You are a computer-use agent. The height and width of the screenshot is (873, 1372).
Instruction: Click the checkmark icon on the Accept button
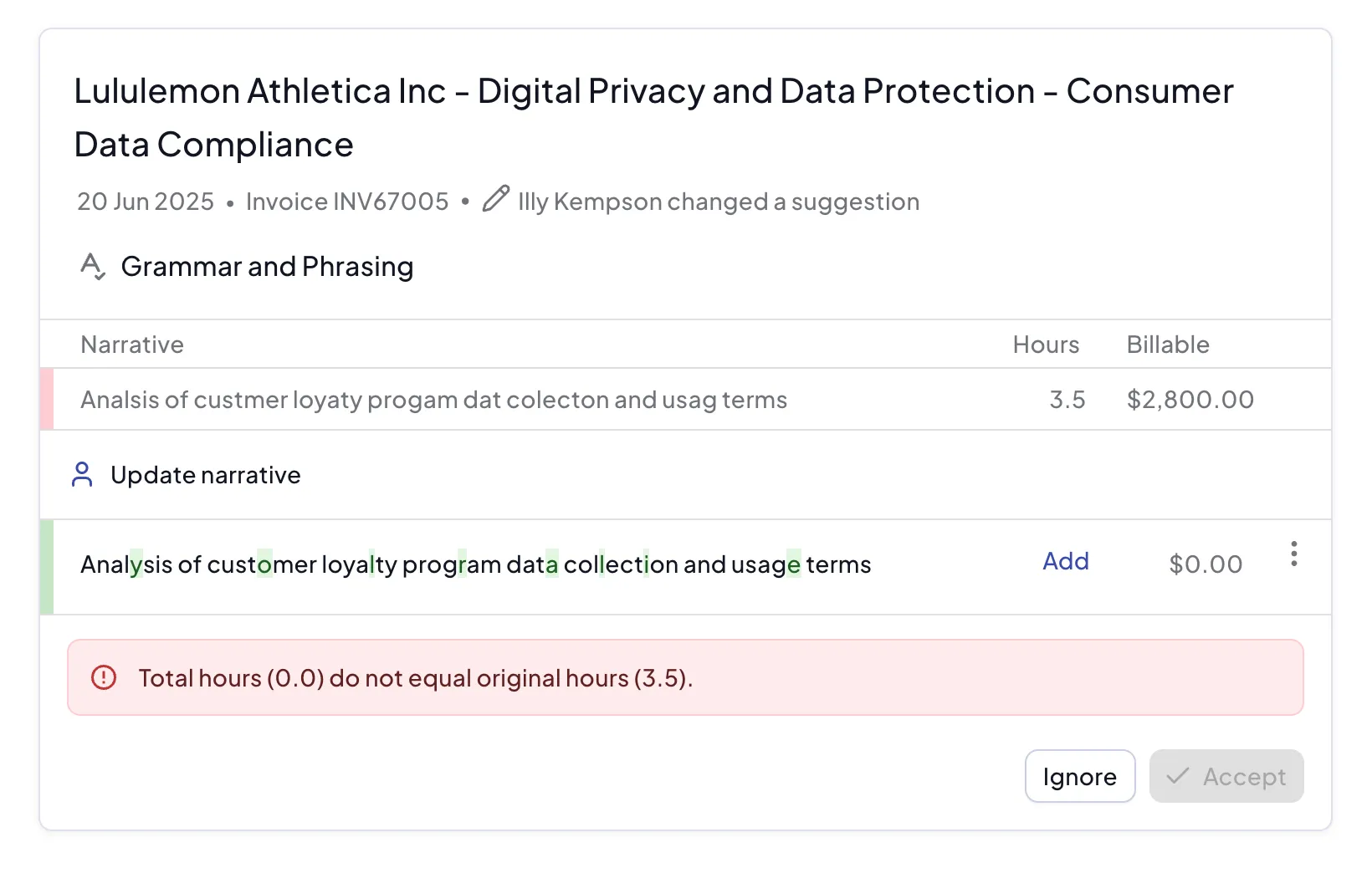pos(1178,776)
